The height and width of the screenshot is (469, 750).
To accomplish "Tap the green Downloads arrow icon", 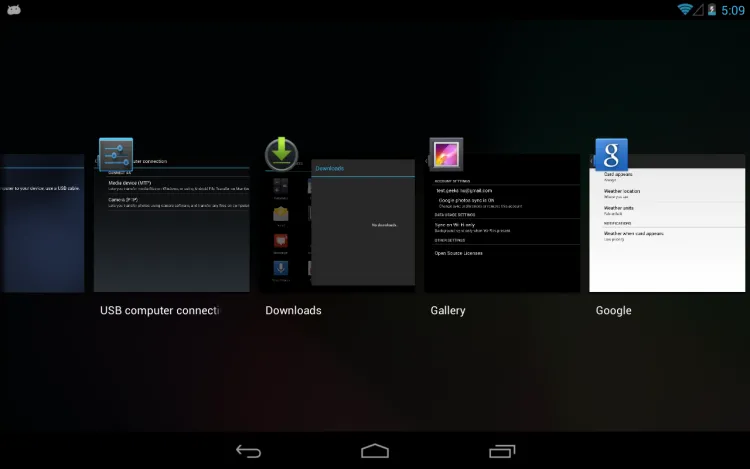I will point(281,154).
